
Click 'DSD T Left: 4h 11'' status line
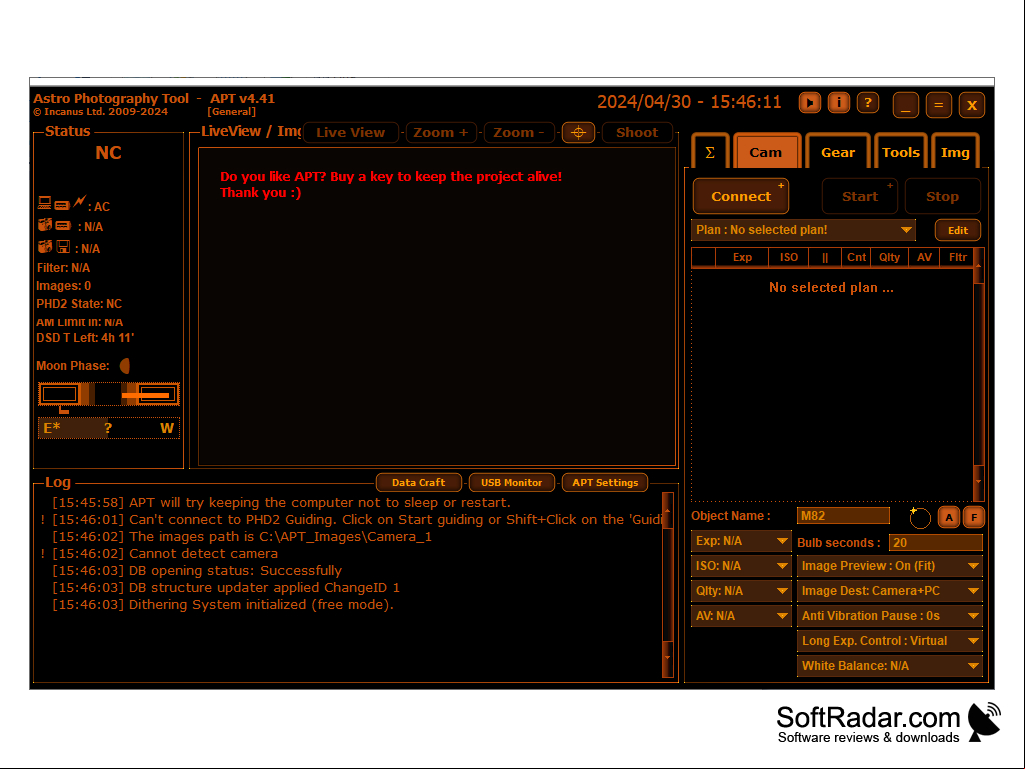pyautogui.click(x=85, y=338)
